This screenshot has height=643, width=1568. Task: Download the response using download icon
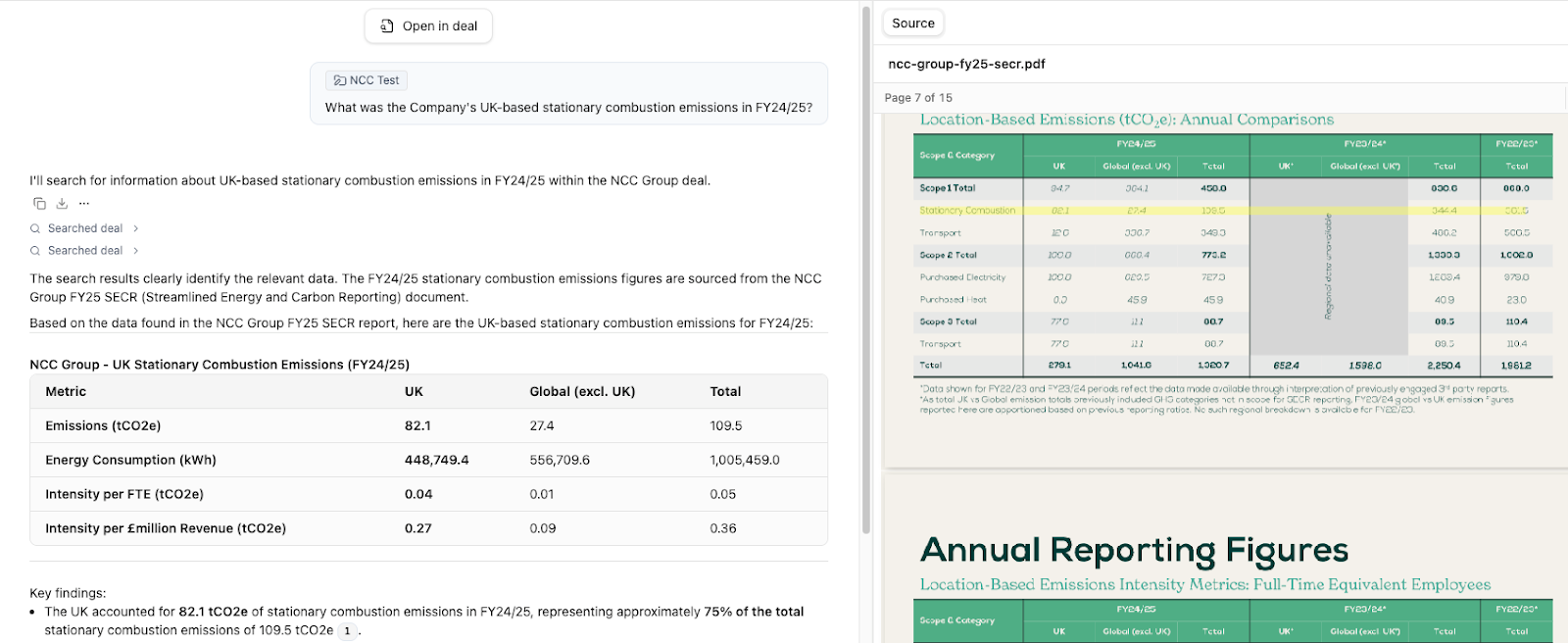click(x=62, y=204)
